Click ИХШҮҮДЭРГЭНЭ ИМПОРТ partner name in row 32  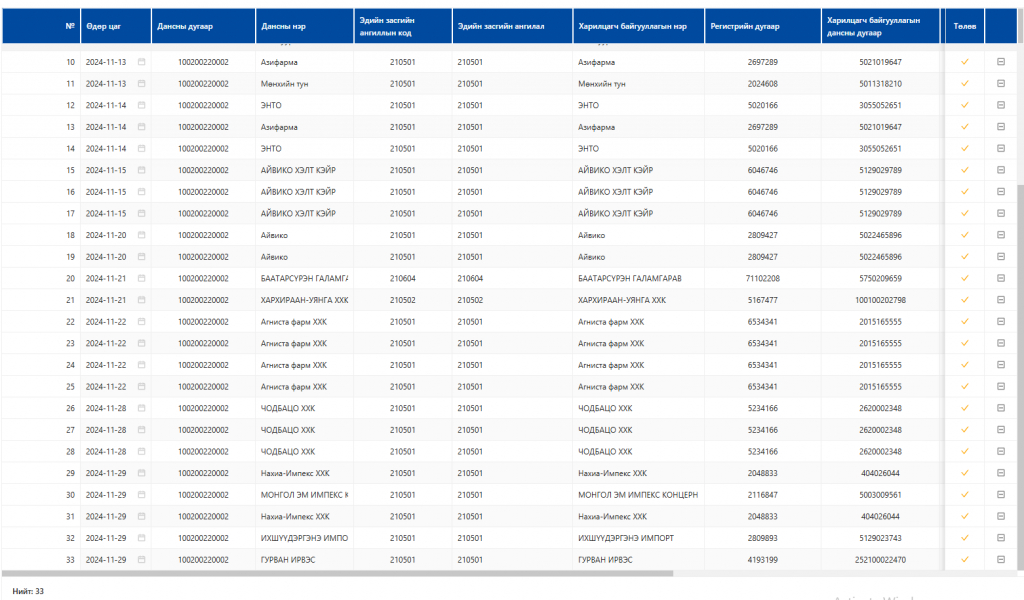(x=626, y=538)
